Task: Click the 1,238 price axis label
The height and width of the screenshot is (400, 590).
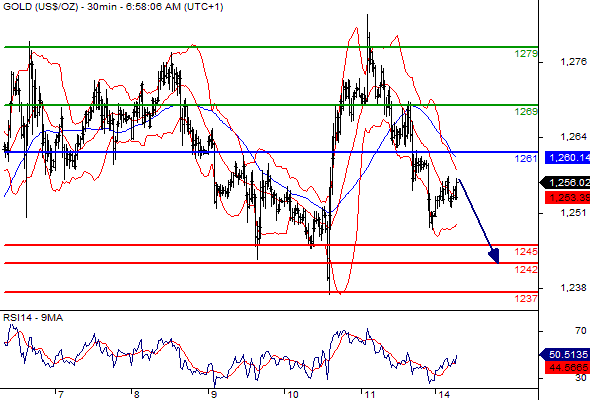Action: click(573, 288)
